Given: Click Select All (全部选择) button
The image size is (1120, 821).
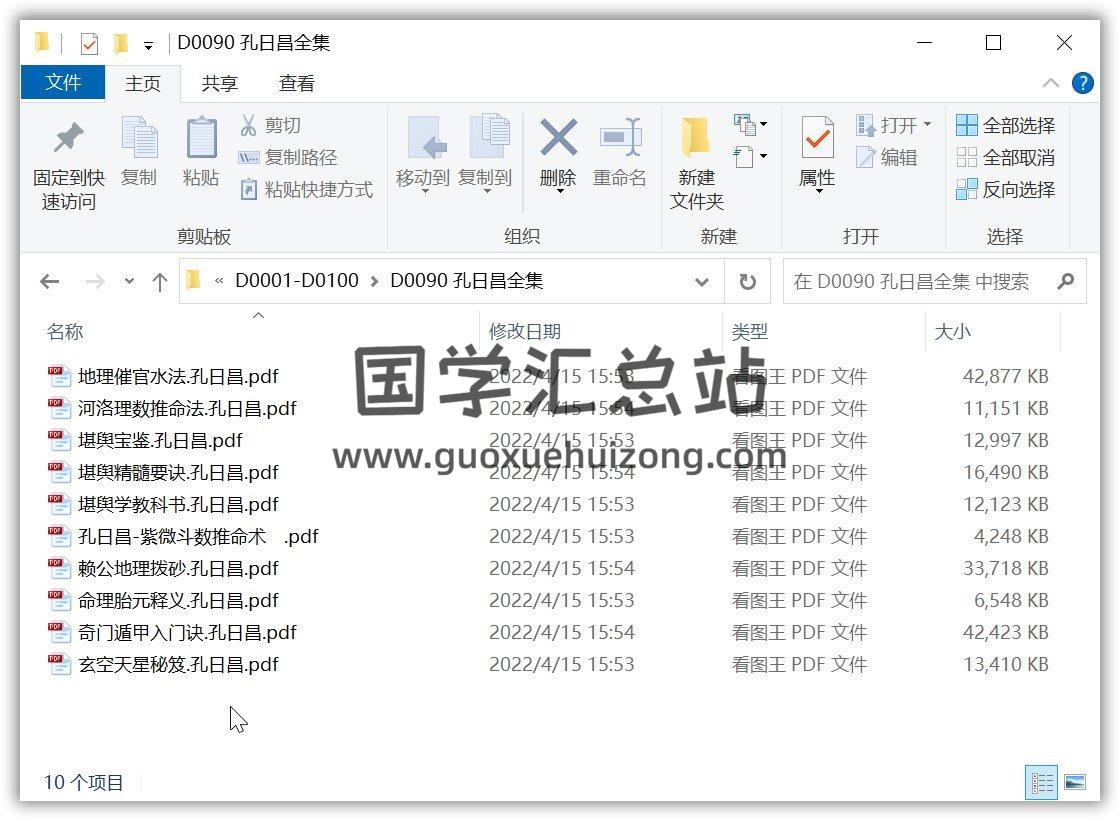Looking at the screenshot, I should pos(1006,126).
